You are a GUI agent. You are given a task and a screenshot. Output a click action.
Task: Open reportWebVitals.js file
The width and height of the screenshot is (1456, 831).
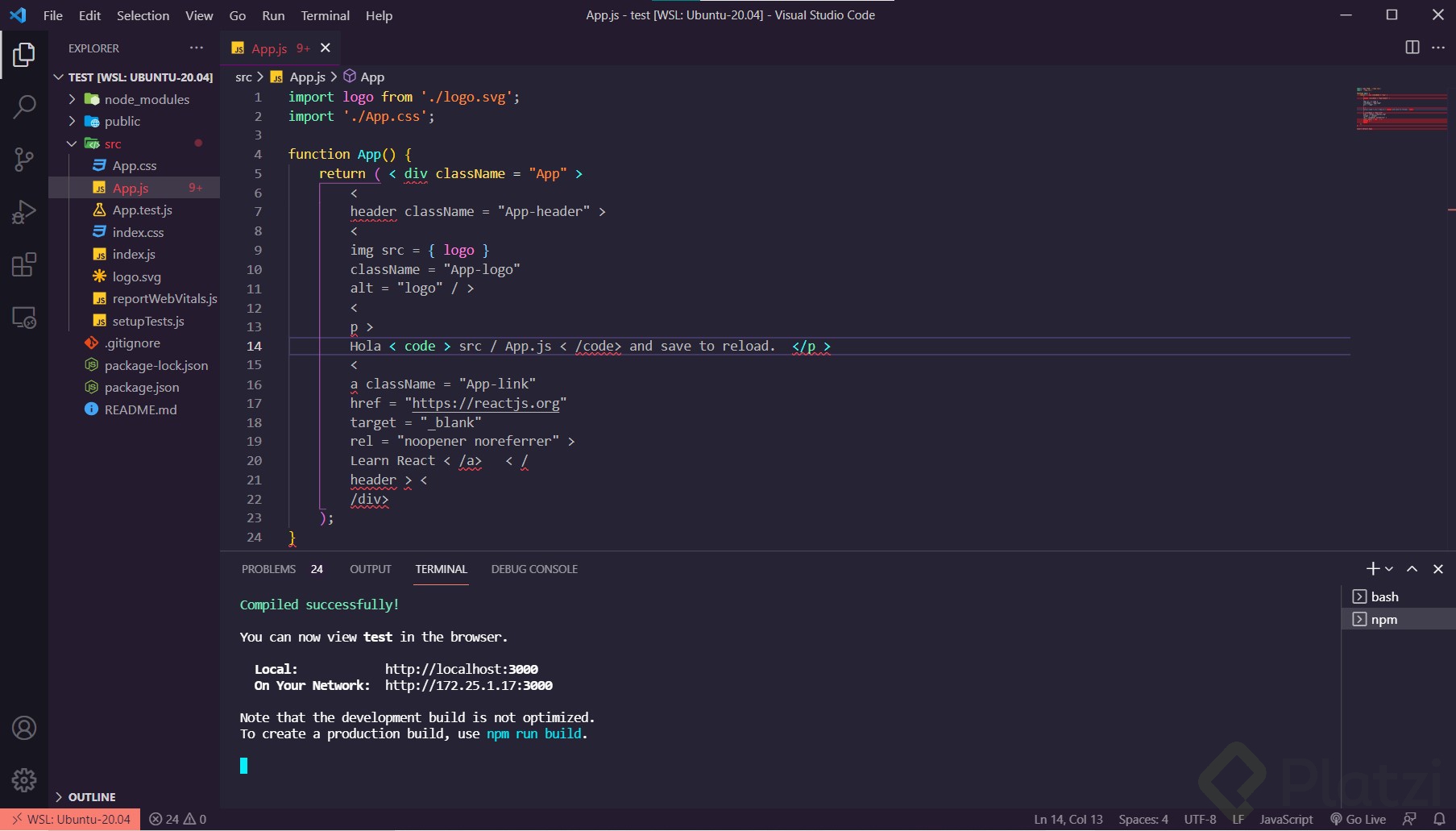(x=134, y=299)
